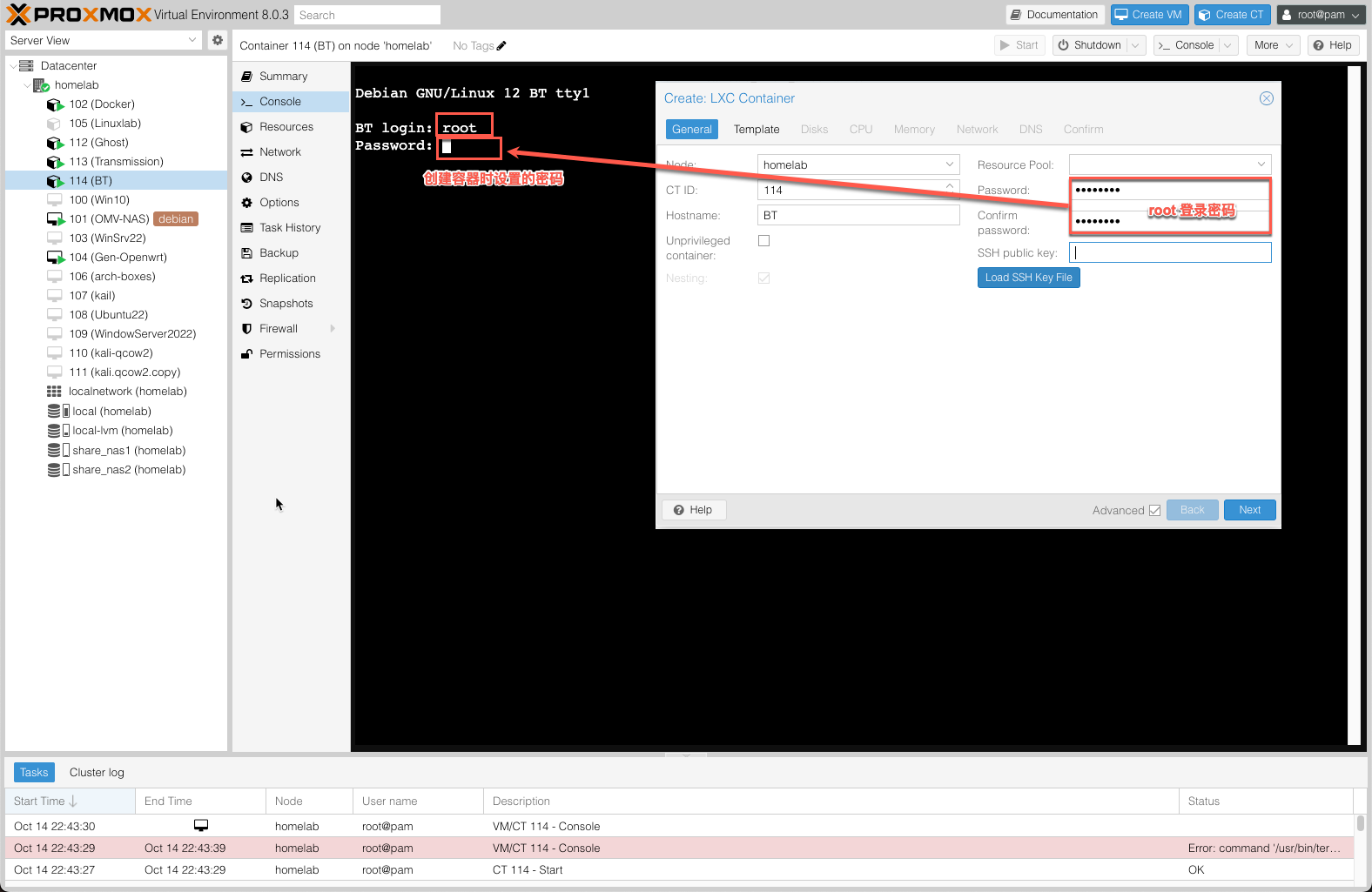The width and height of the screenshot is (1372, 892).
Task: Sort by the Start Time column header
Action: (x=71, y=801)
